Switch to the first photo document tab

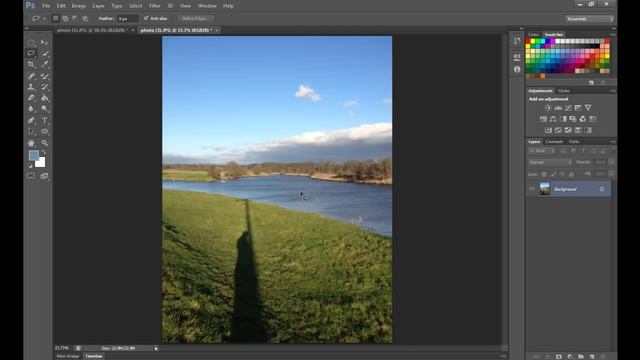[93, 30]
